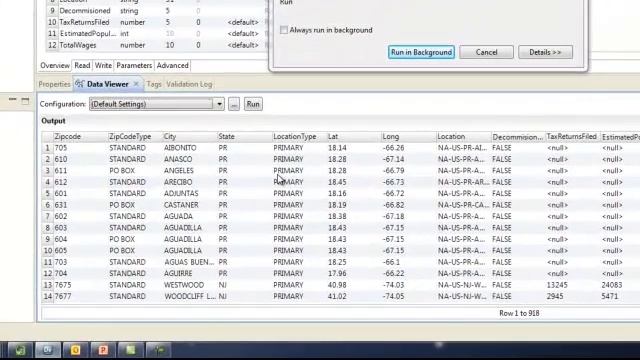Switch to the Write tab
Image resolution: width=640 pixels, height=360 pixels.
point(103,65)
